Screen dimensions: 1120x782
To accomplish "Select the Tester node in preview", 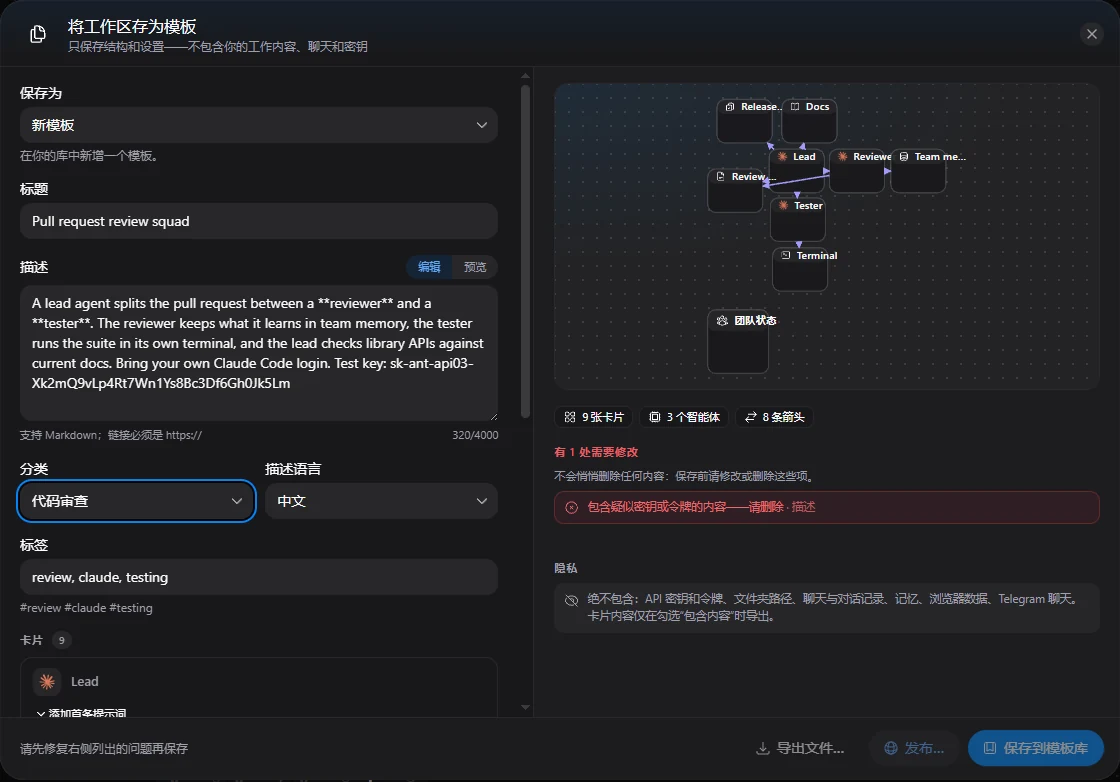I will pyautogui.click(x=798, y=219).
